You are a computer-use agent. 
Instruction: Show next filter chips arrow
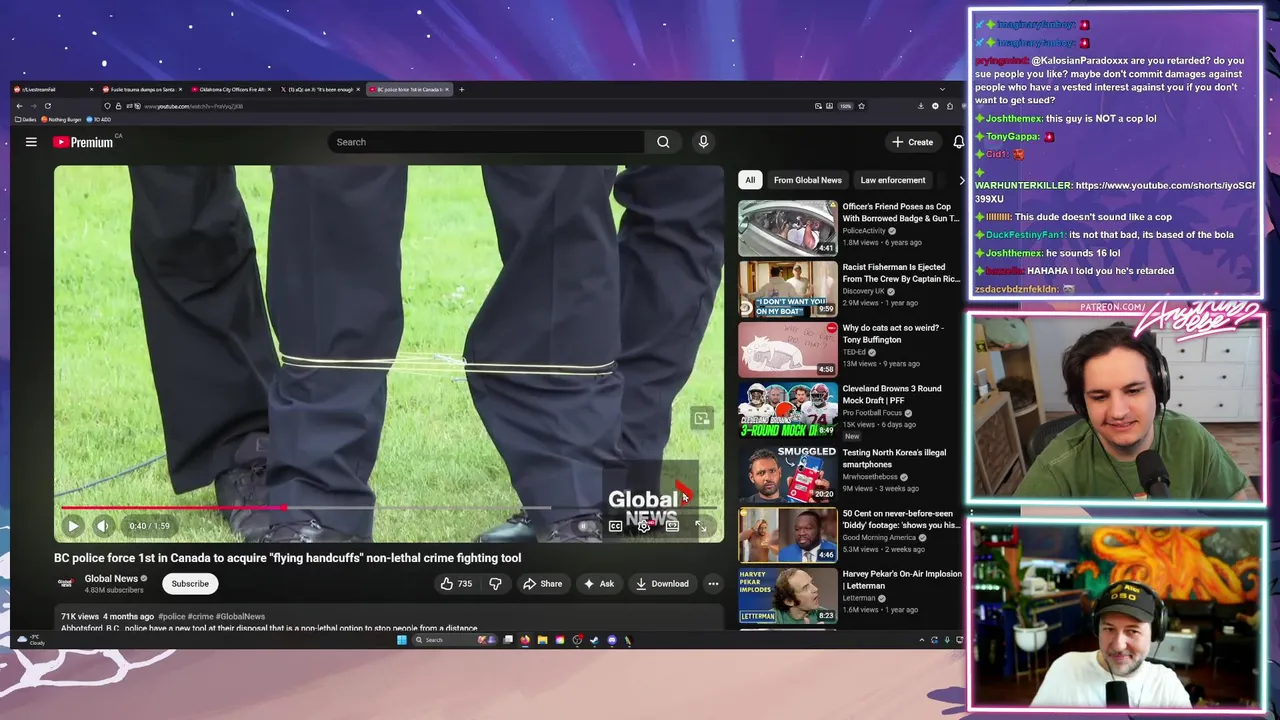coord(961,180)
